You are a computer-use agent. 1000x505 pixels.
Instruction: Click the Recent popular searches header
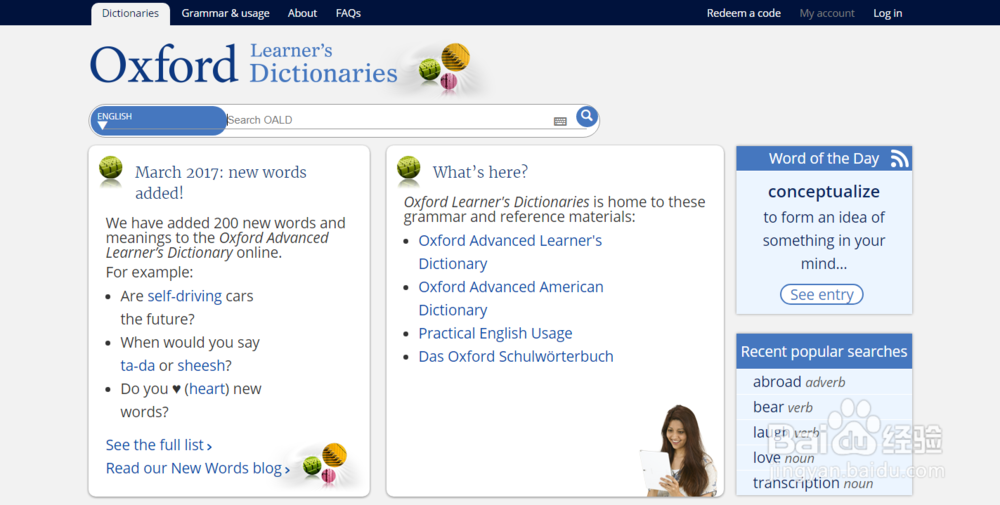tap(824, 351)
